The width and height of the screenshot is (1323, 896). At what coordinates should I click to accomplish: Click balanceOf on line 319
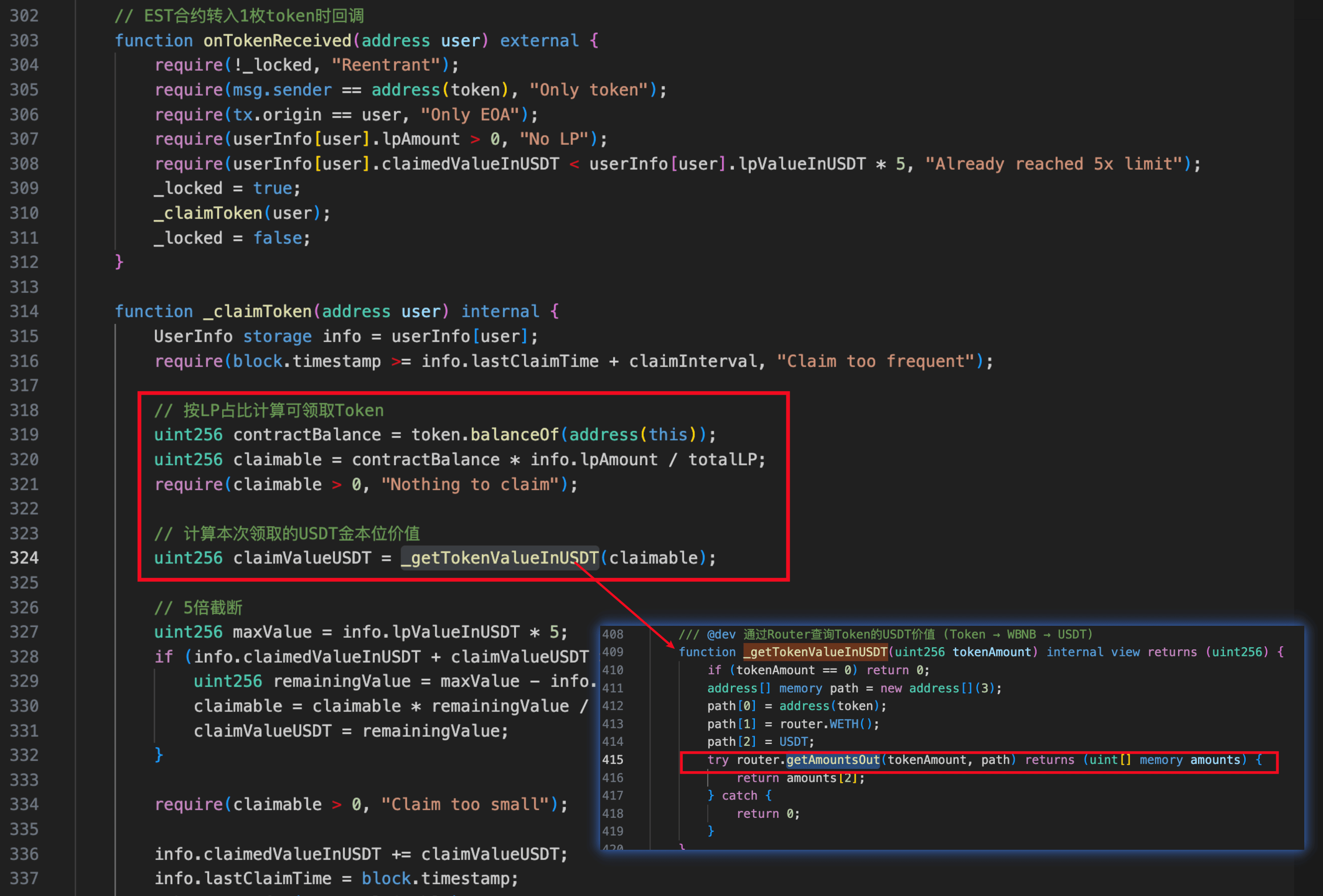point(514,435)
